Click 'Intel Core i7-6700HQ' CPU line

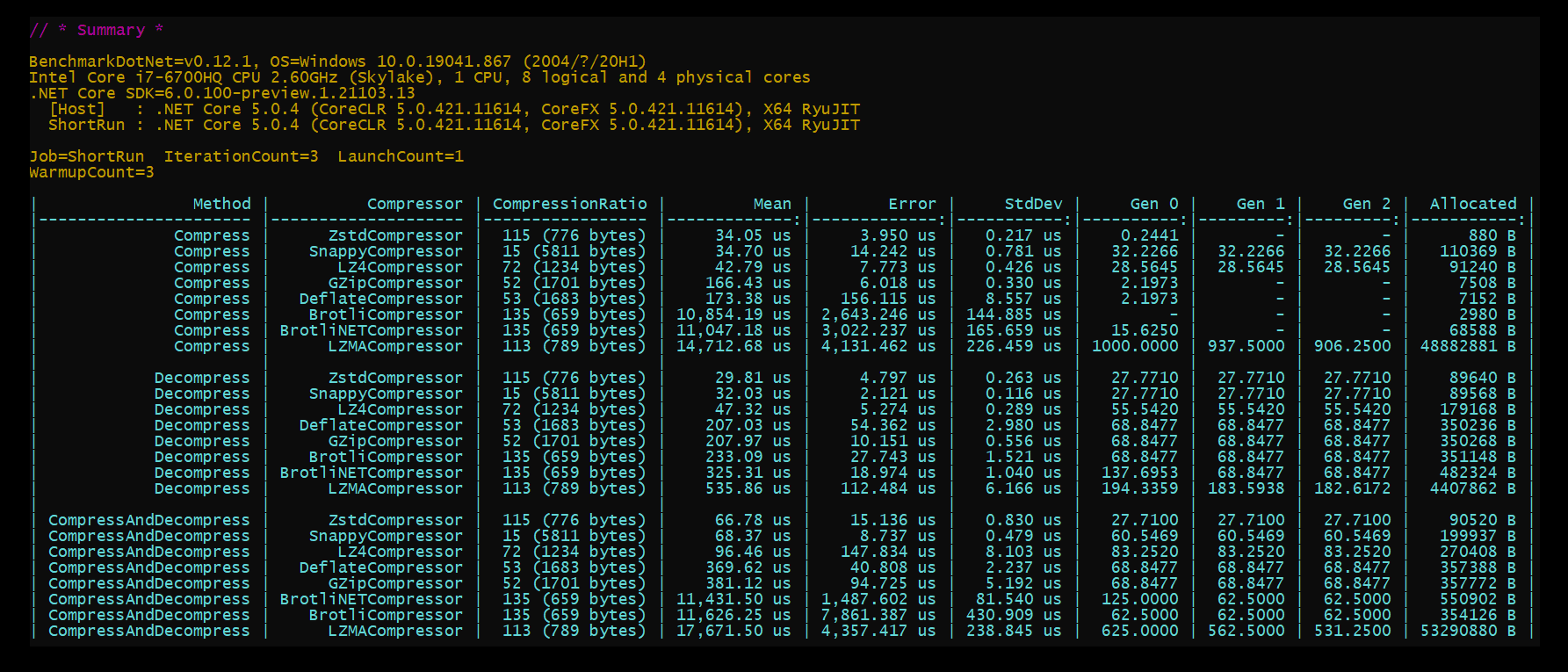420,77
